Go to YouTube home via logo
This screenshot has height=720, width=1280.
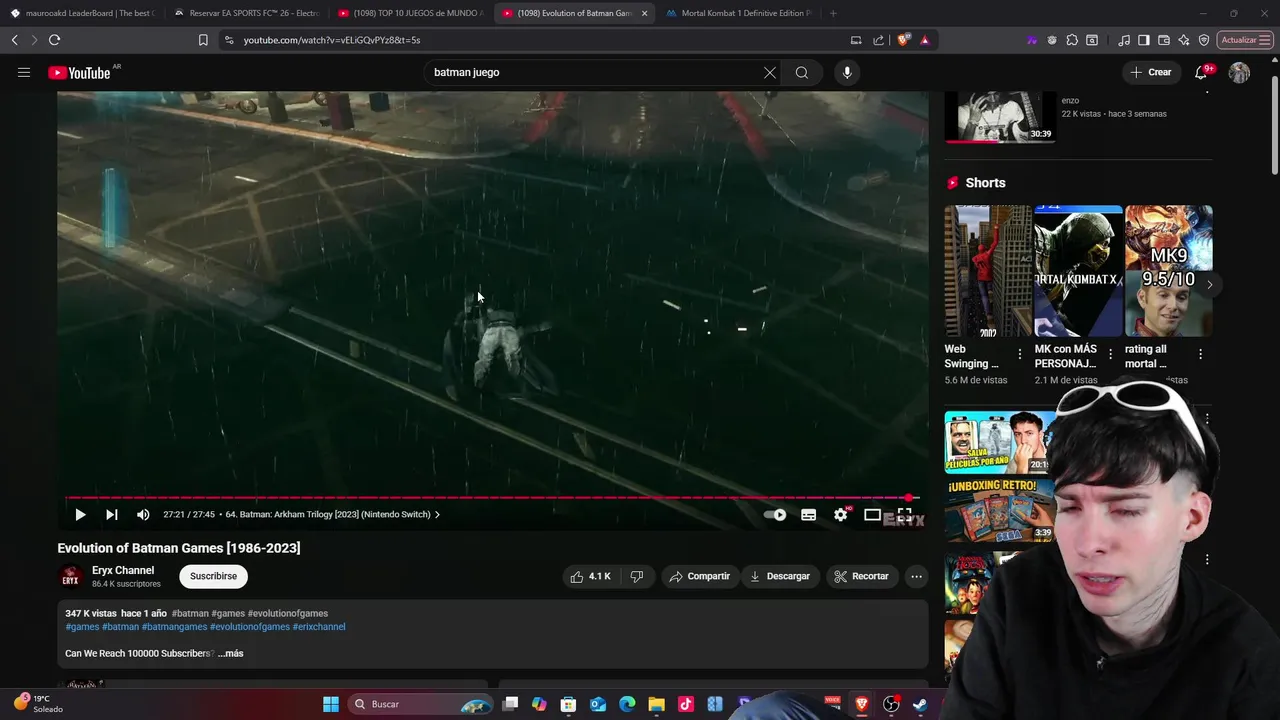coord(80,73)
